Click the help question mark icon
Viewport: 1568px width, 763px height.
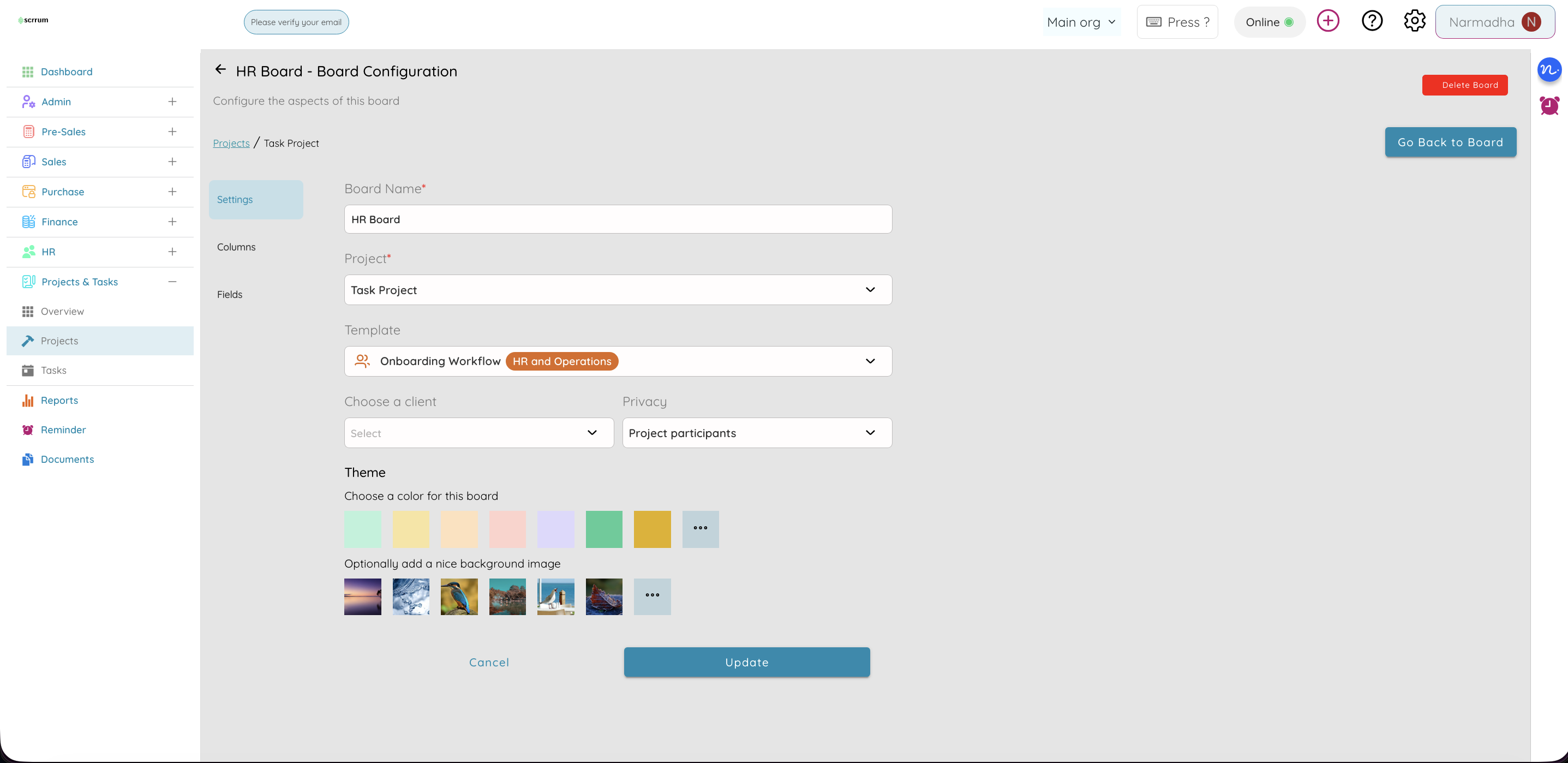[x=1372, y=20]
